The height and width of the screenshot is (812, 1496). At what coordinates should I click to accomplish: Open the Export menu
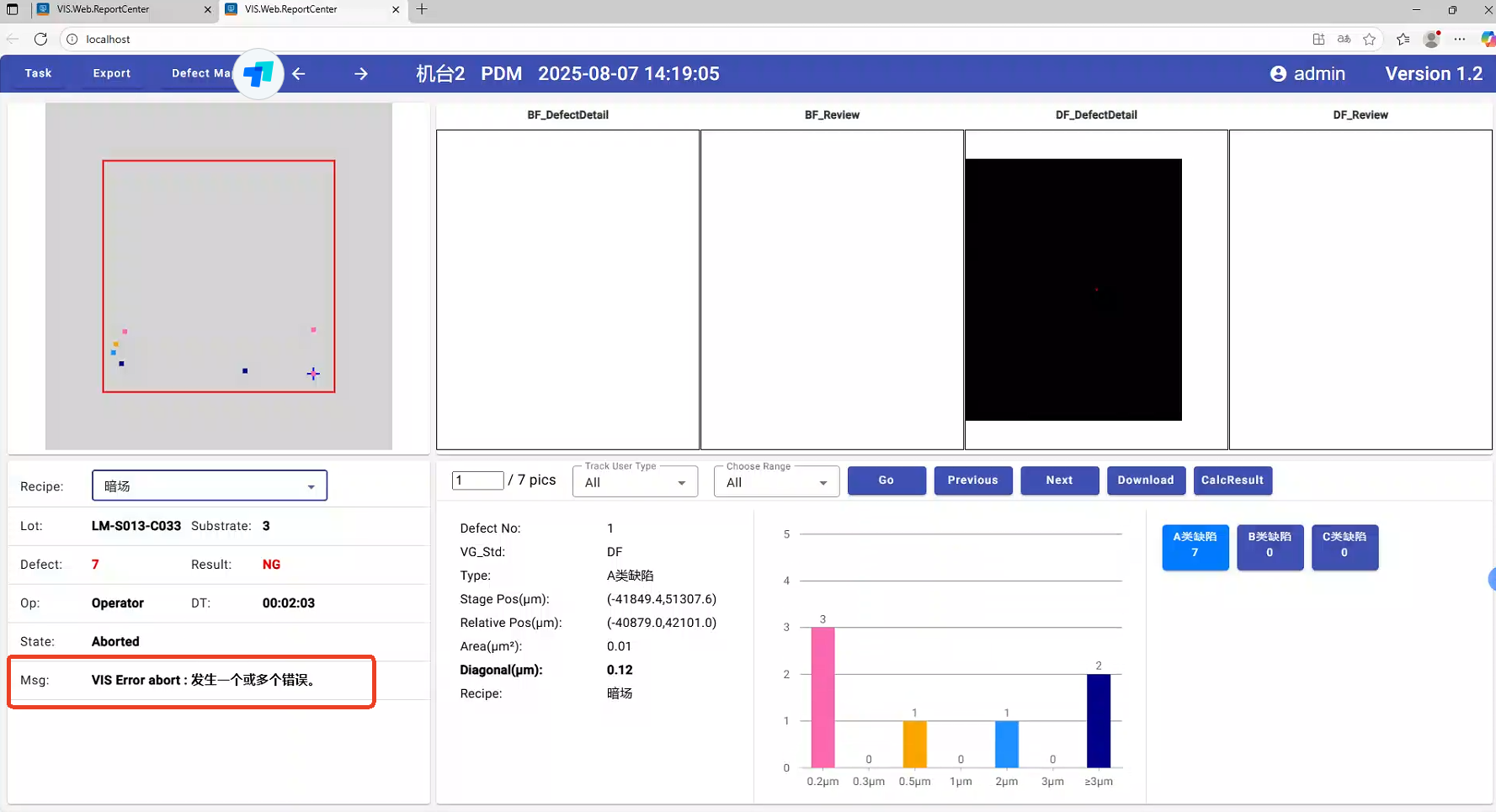pyautogui.click(x=111, y=73)
